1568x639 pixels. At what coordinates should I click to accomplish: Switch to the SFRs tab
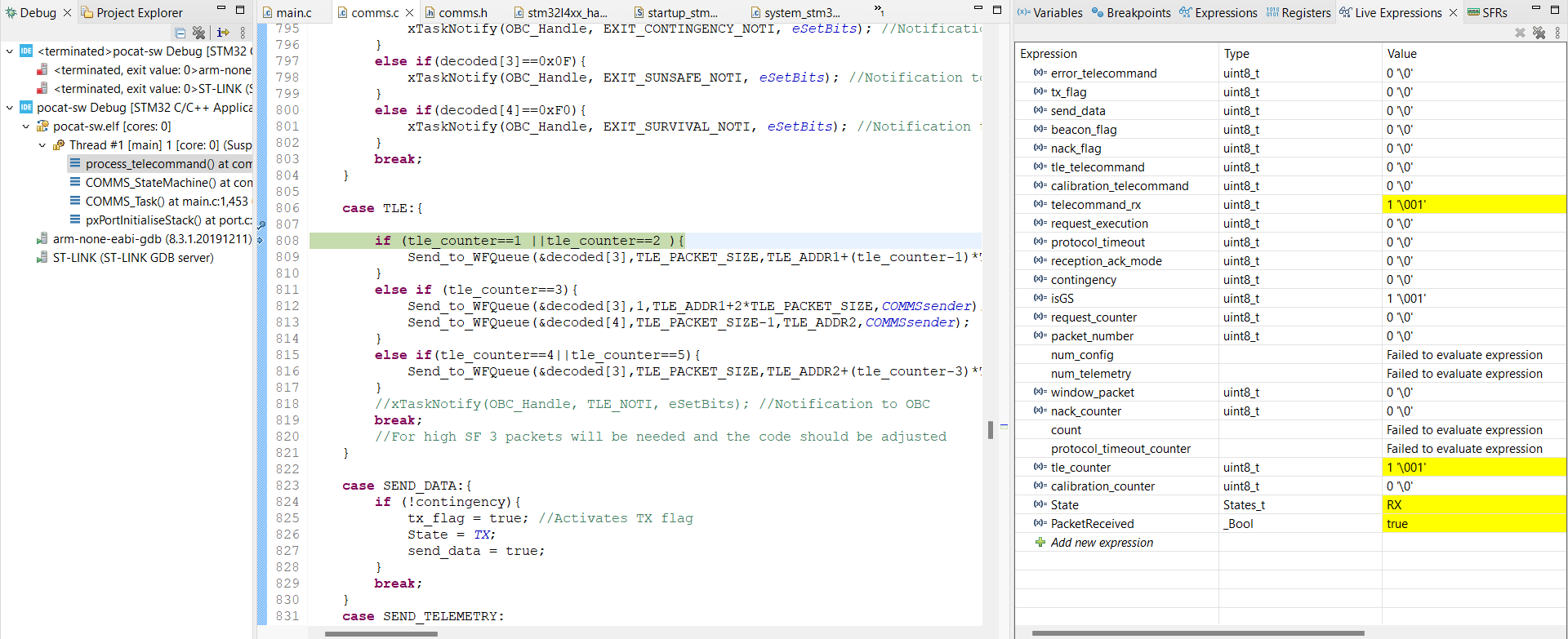tap(1487, 12)
